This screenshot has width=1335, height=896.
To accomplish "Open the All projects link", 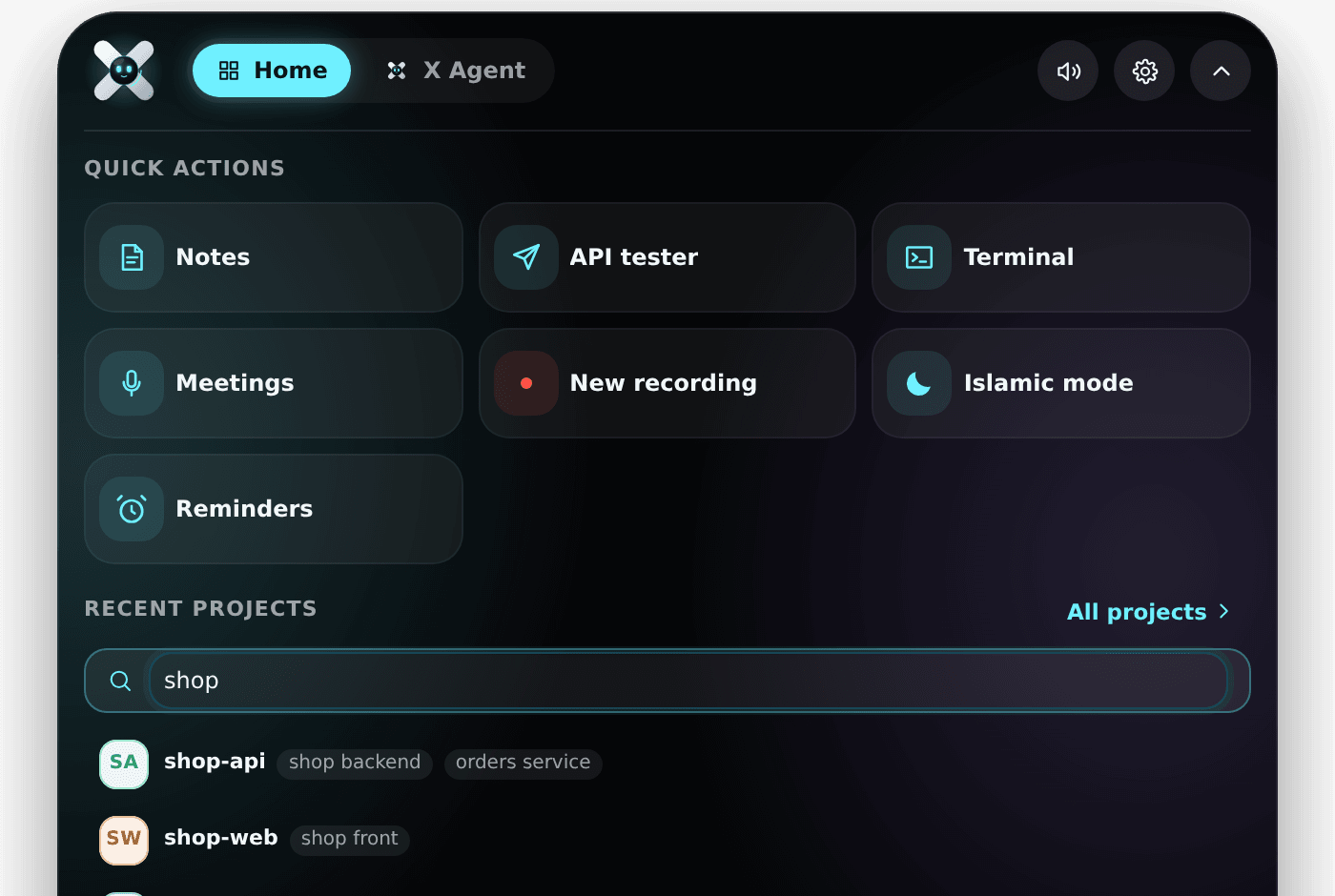I will [x=1148, y=612].
